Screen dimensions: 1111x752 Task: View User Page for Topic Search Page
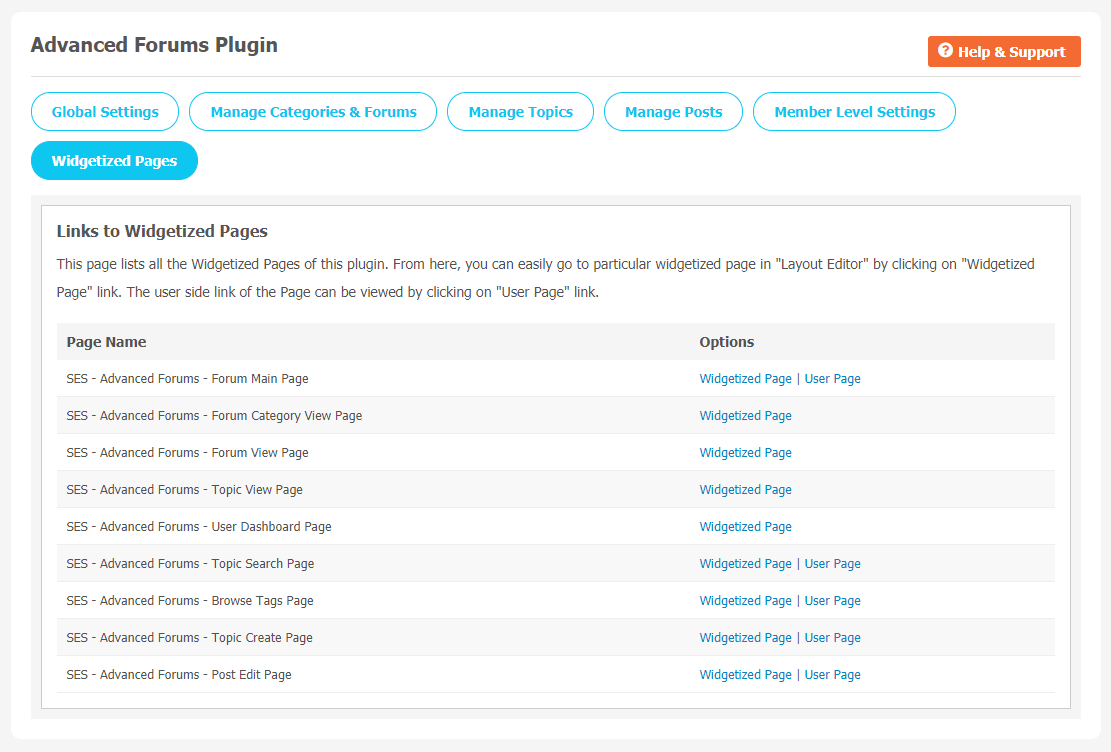click(x=832, y=564)
